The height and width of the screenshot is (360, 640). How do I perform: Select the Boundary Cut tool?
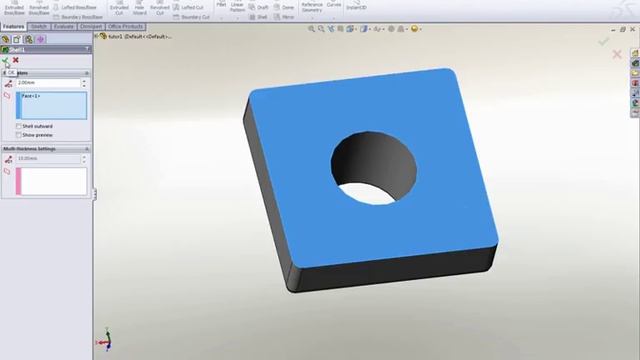[x=191, y=17]
